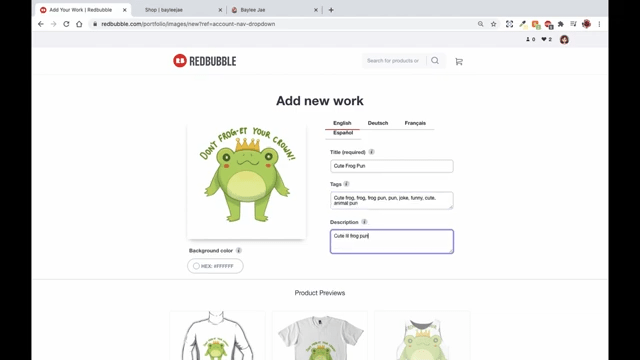
Task: Click the Add new work heading
Action: tap(320, 101)
